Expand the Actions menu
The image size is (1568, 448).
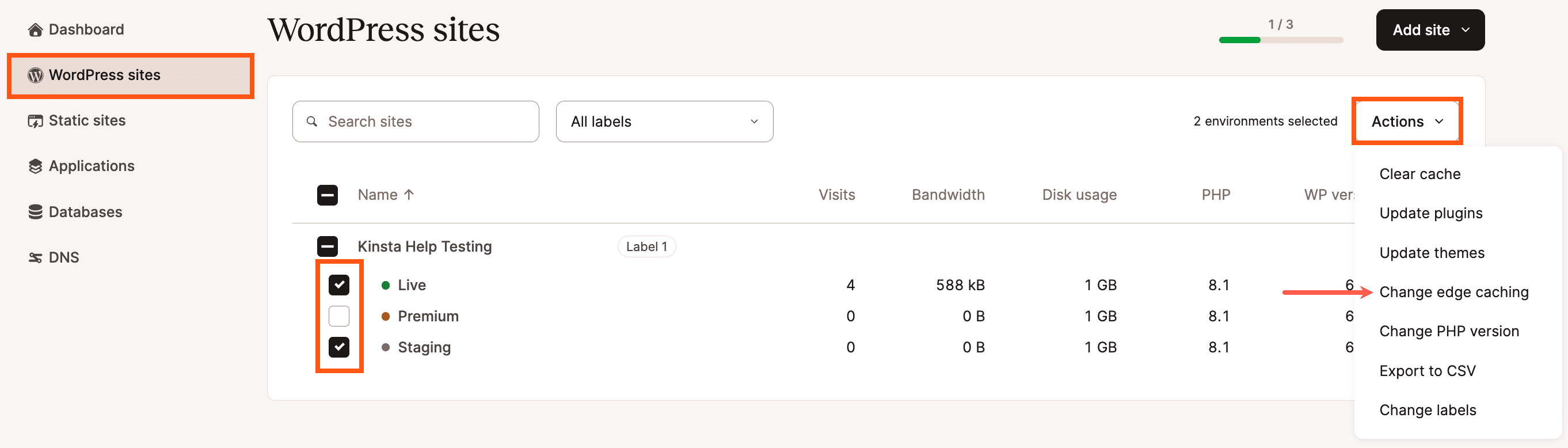pos(1406,121)
